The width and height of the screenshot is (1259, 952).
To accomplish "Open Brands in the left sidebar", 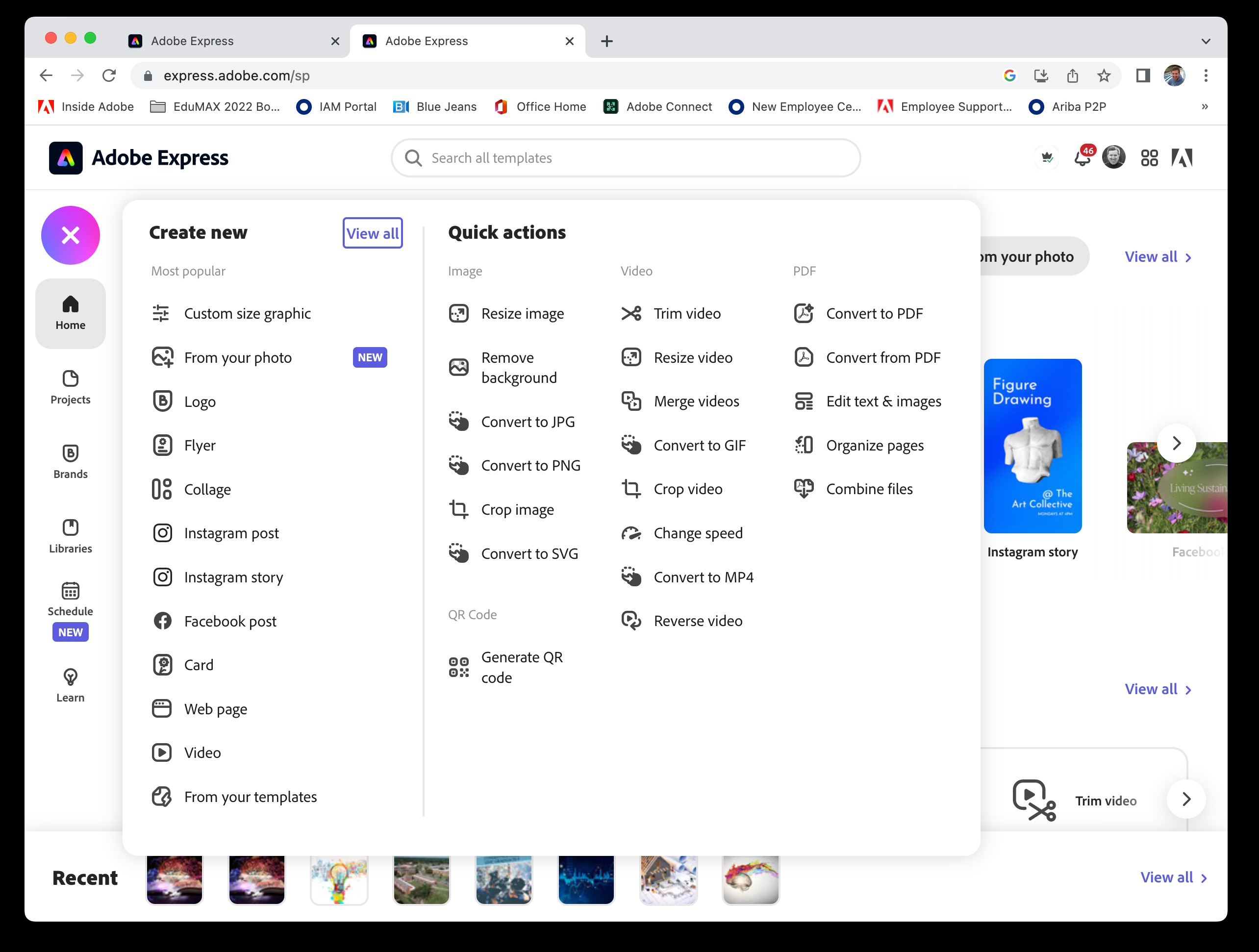I will click(71, 461).
